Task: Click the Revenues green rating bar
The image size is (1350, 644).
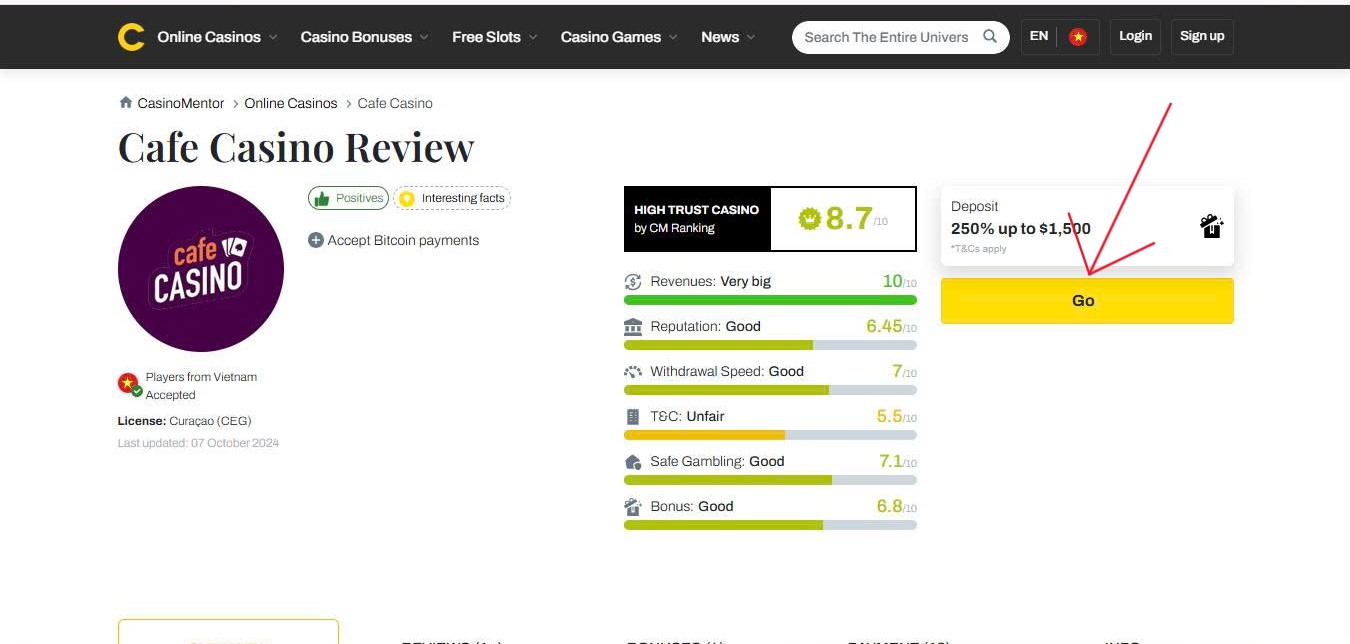Action: 770,300
